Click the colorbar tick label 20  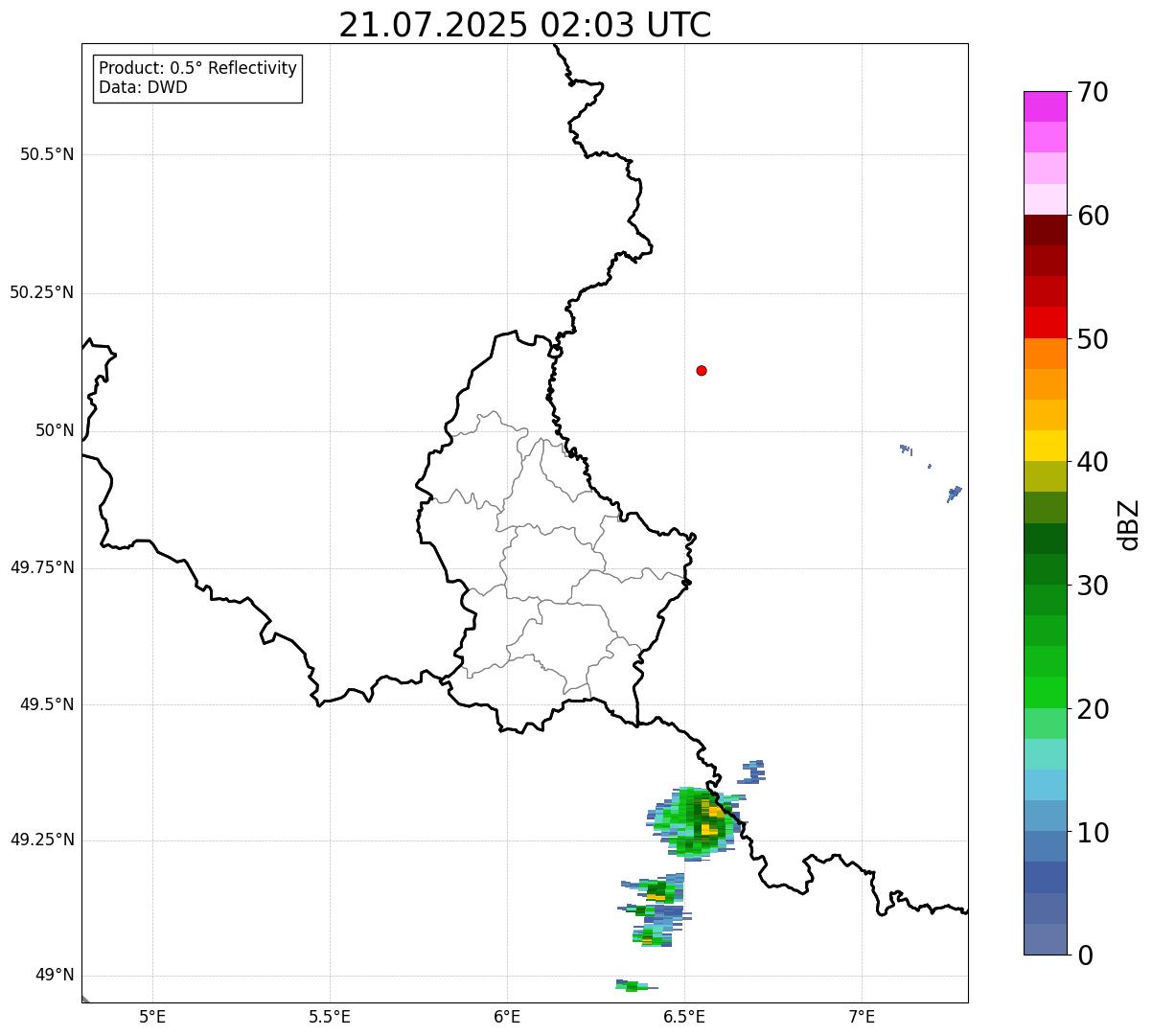point(1094,709)
